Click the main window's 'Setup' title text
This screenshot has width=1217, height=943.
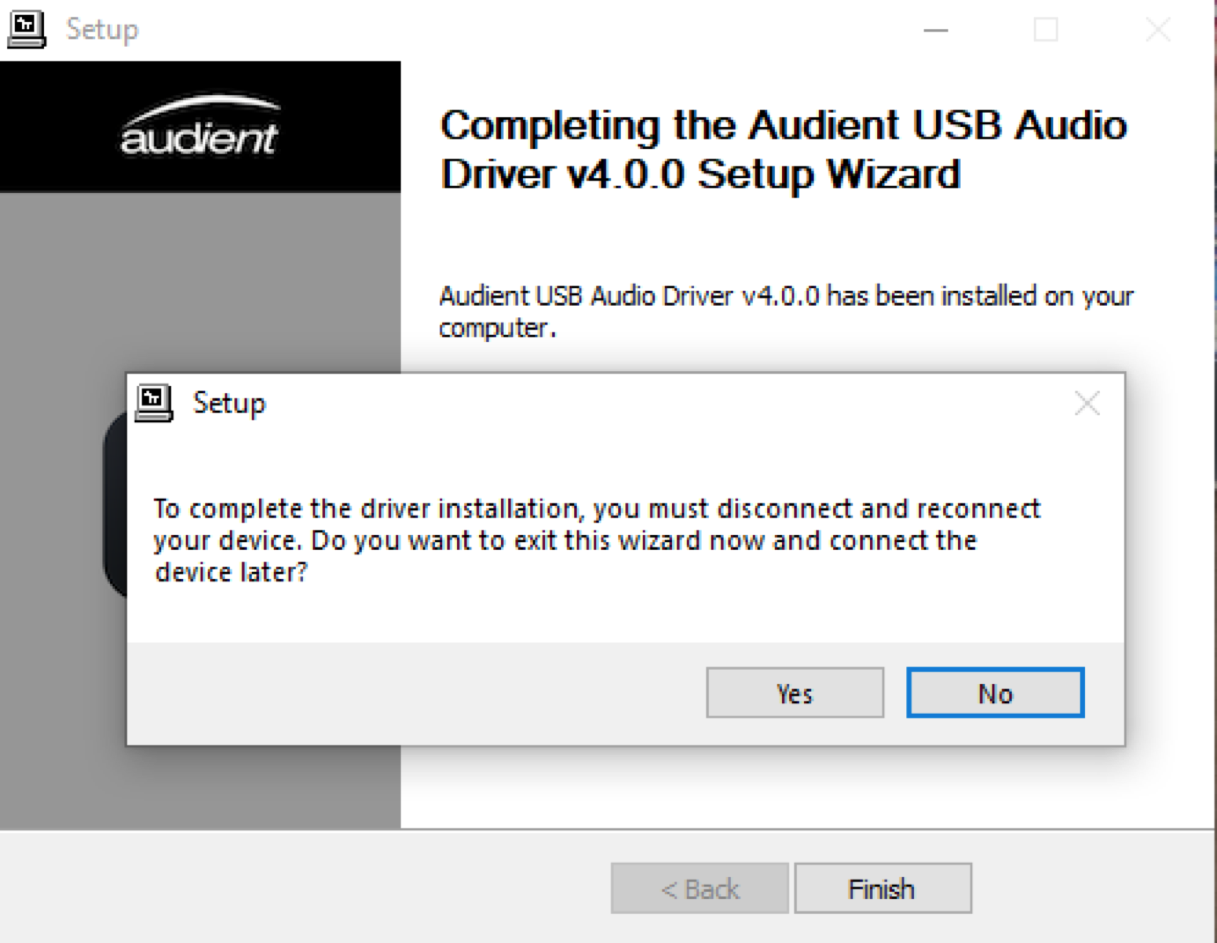coord(102,29)
